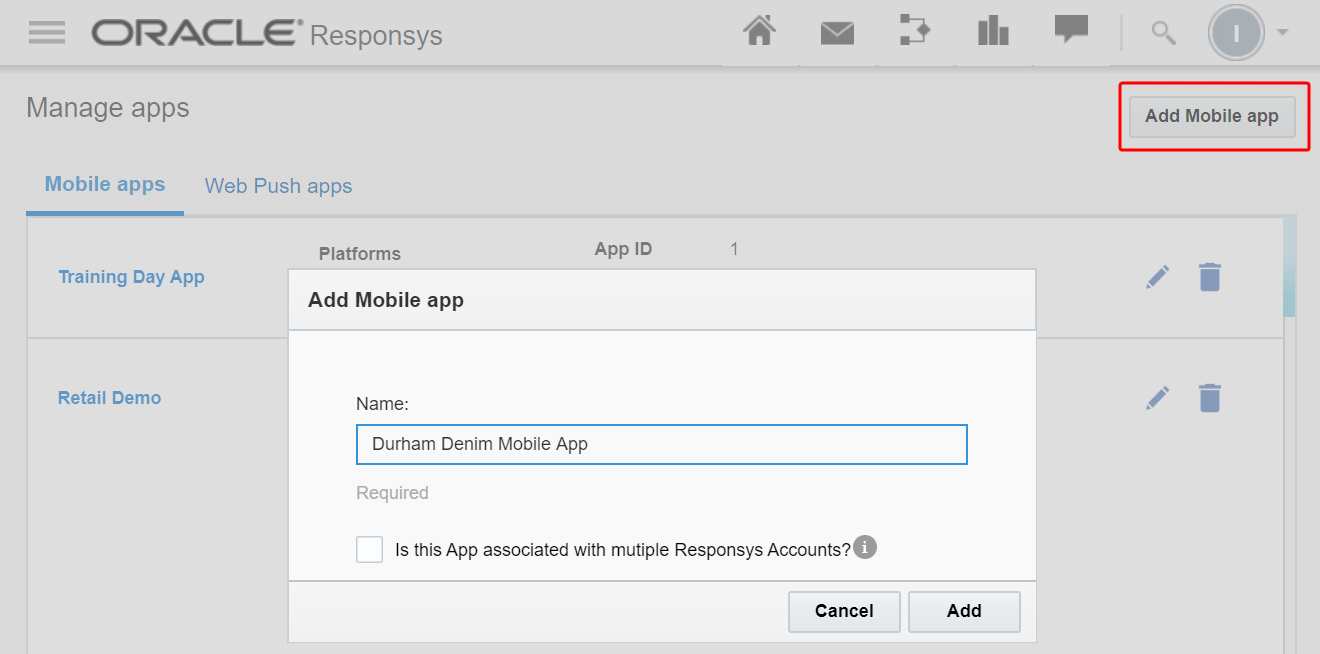Go to the Home icon
This screenshot has height=654, width=1320.
point(760,32)
